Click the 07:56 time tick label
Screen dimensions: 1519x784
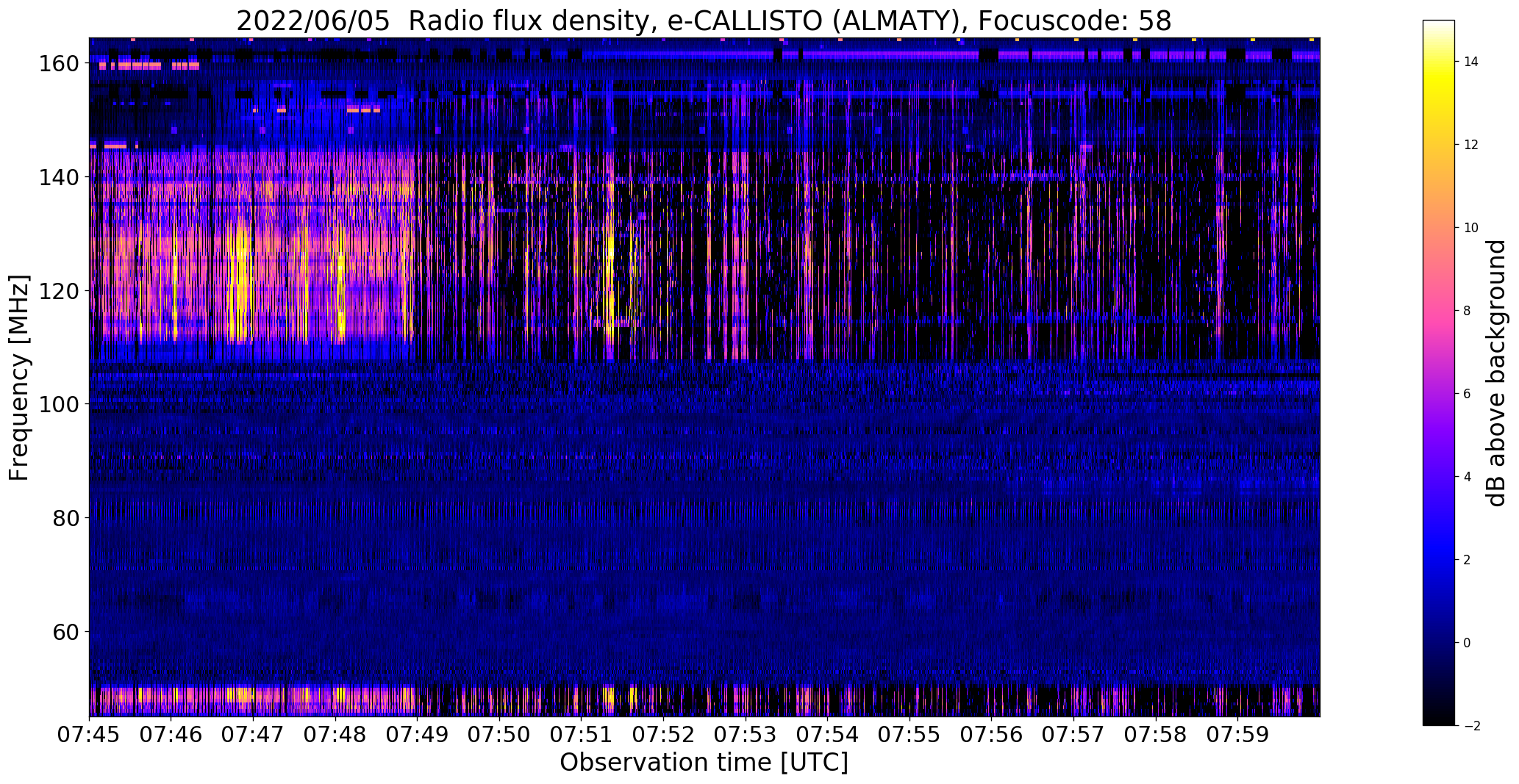992,734
